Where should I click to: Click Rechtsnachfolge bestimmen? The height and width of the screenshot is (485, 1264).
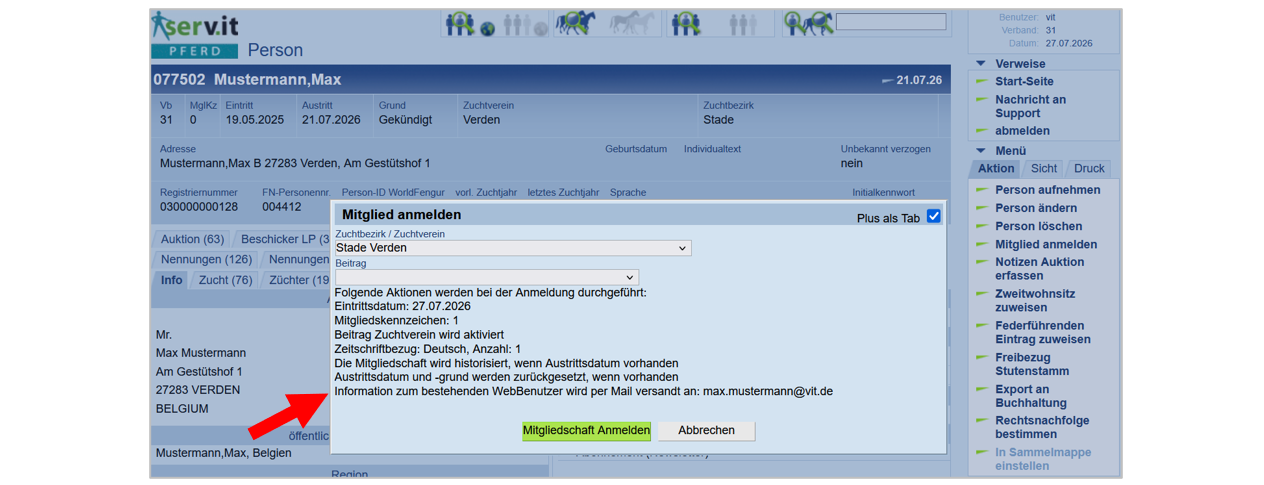tap(1042, 427)
